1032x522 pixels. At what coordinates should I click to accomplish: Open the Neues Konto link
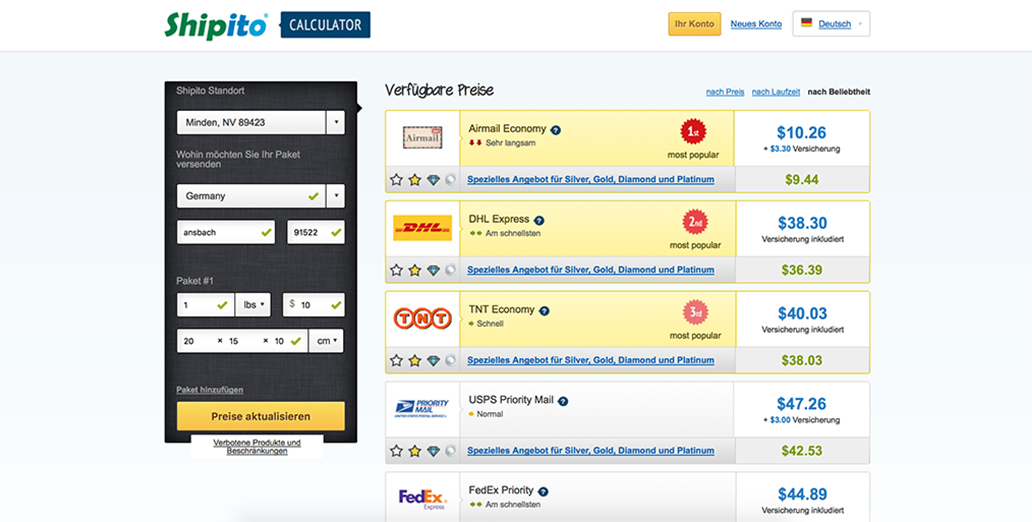click(756, 24)
